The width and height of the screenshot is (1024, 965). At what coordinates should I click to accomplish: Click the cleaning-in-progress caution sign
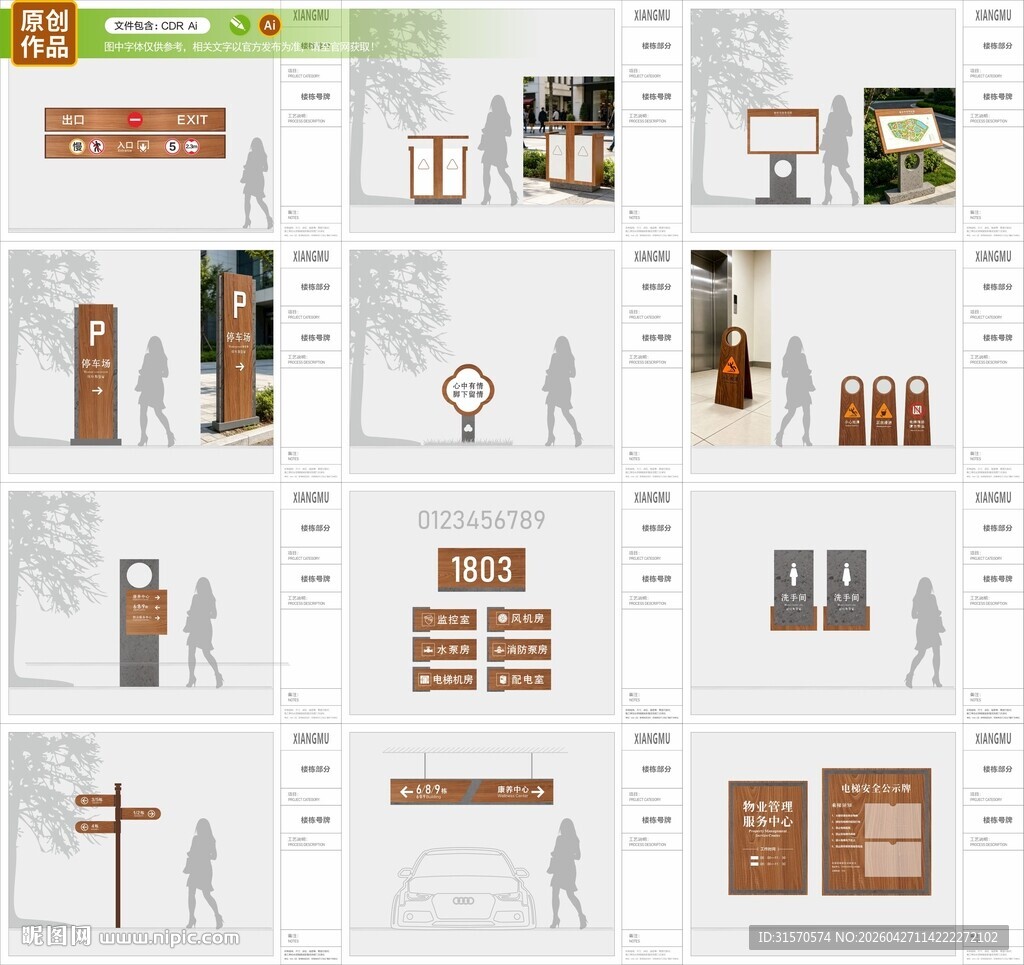point(884,411)
